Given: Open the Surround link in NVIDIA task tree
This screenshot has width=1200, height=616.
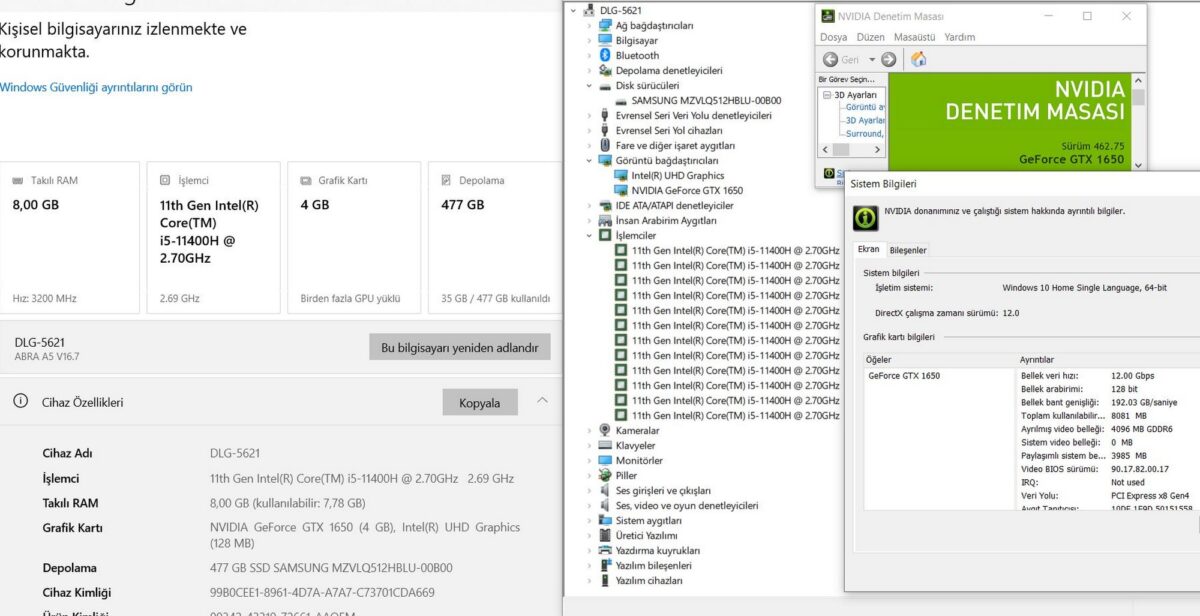Looking at the screenshot, I should [864, 133].
